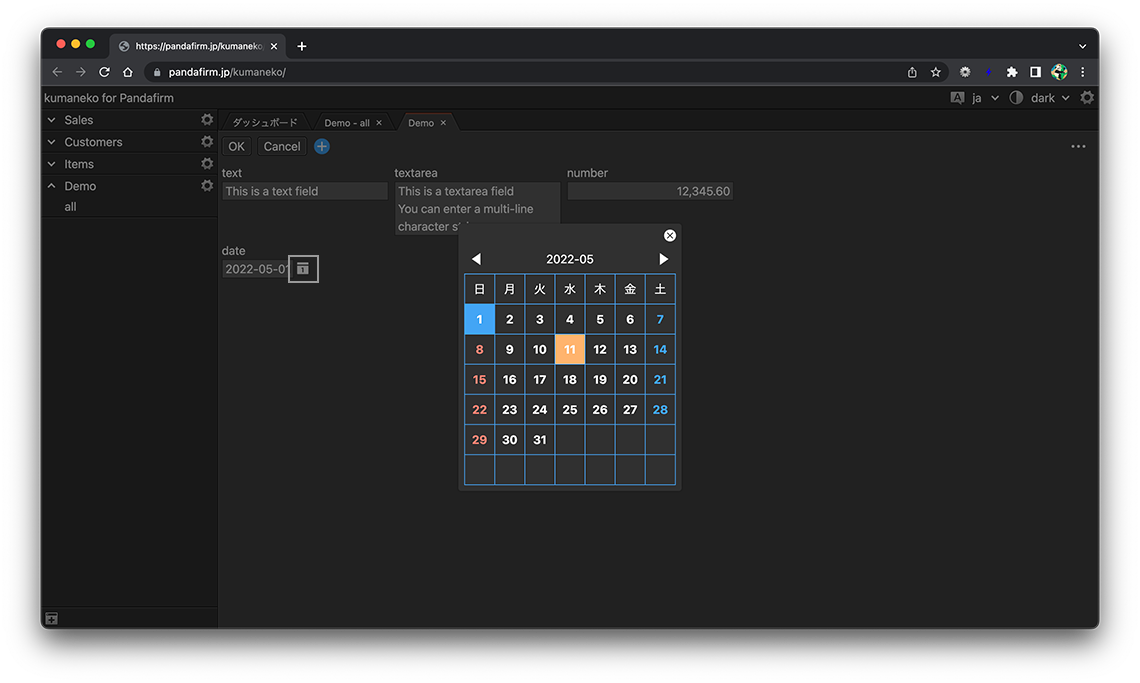Viewport: 1140px width, 683px height.
Task: Click the add app icon at sidebar bottom
Action: point(52,619)
